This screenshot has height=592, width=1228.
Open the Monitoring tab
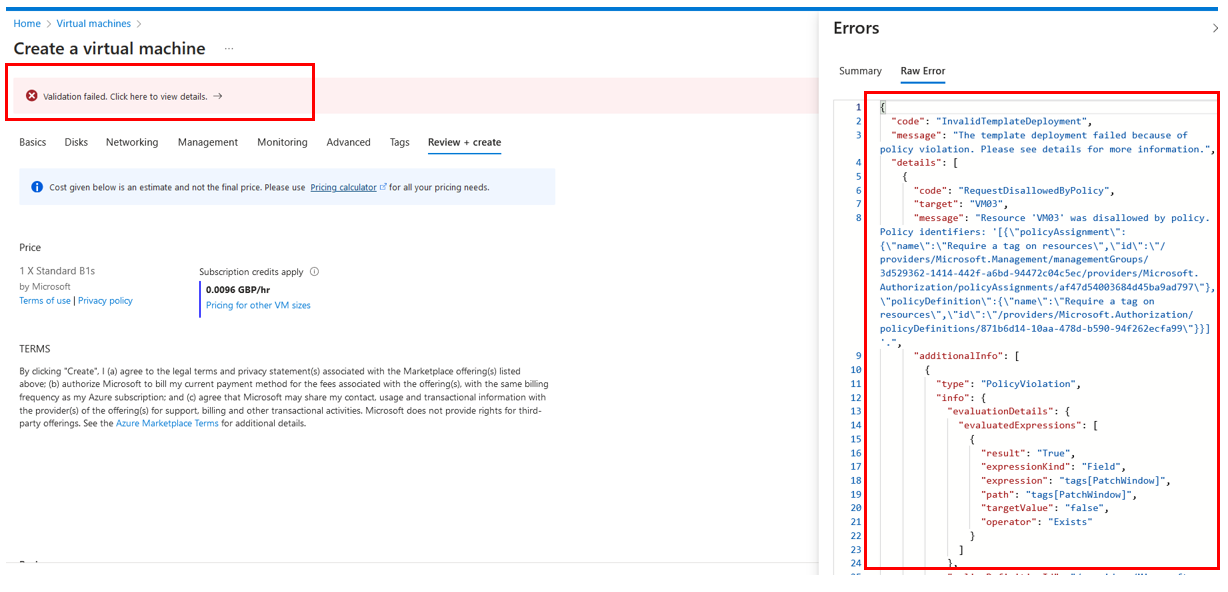282,142
